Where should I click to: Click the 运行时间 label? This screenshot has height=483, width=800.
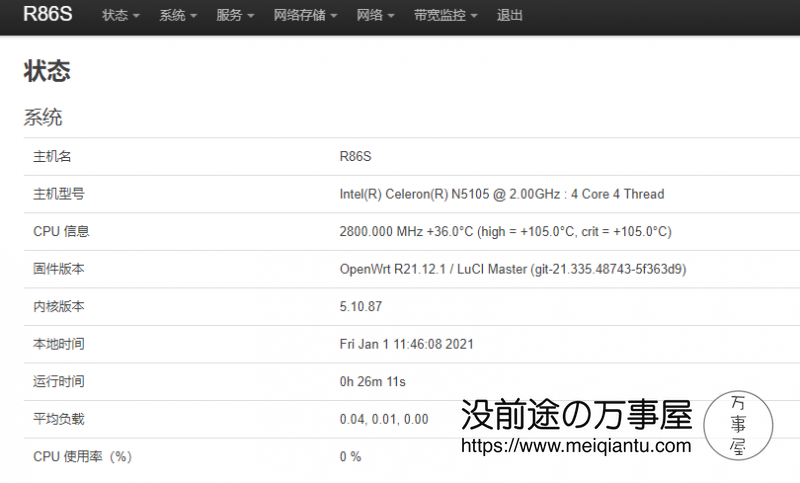coord(59,381)
